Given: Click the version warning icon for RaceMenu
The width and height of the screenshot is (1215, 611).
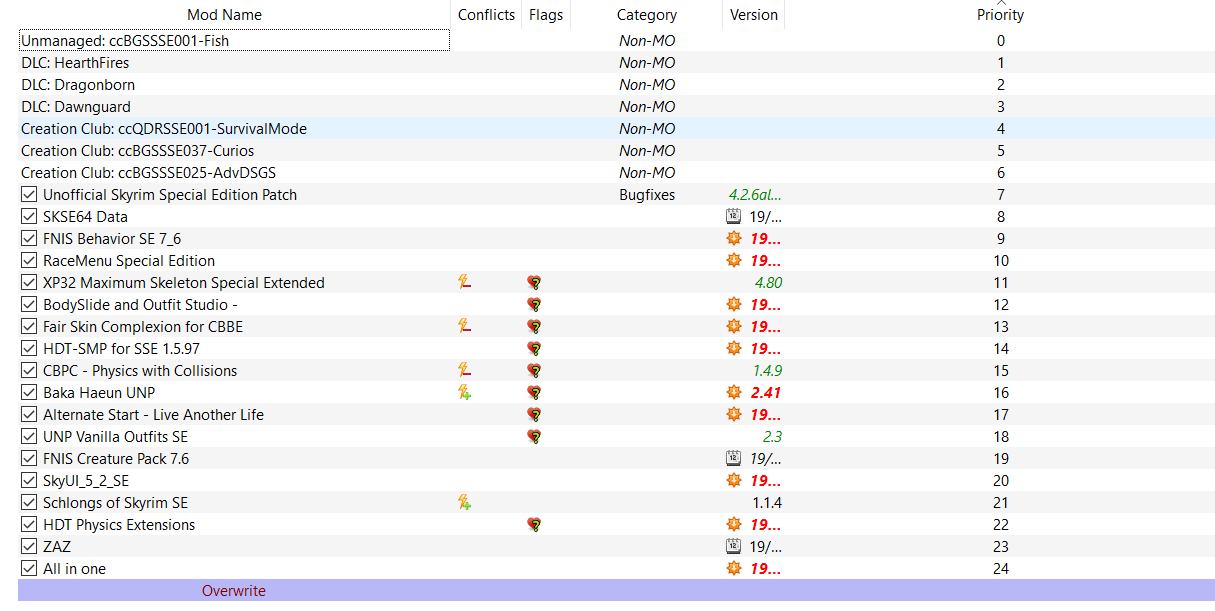Looking at the screenshot, I should click(x=734, y=261).
